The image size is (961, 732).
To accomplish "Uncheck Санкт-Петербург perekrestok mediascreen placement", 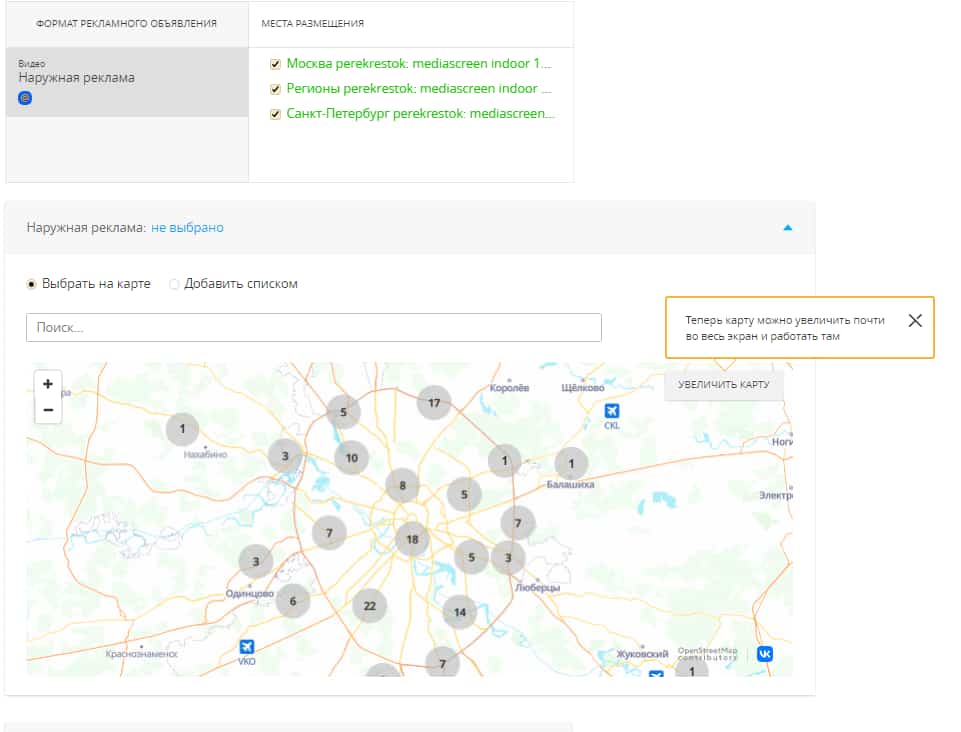I will tap(275, 114).
